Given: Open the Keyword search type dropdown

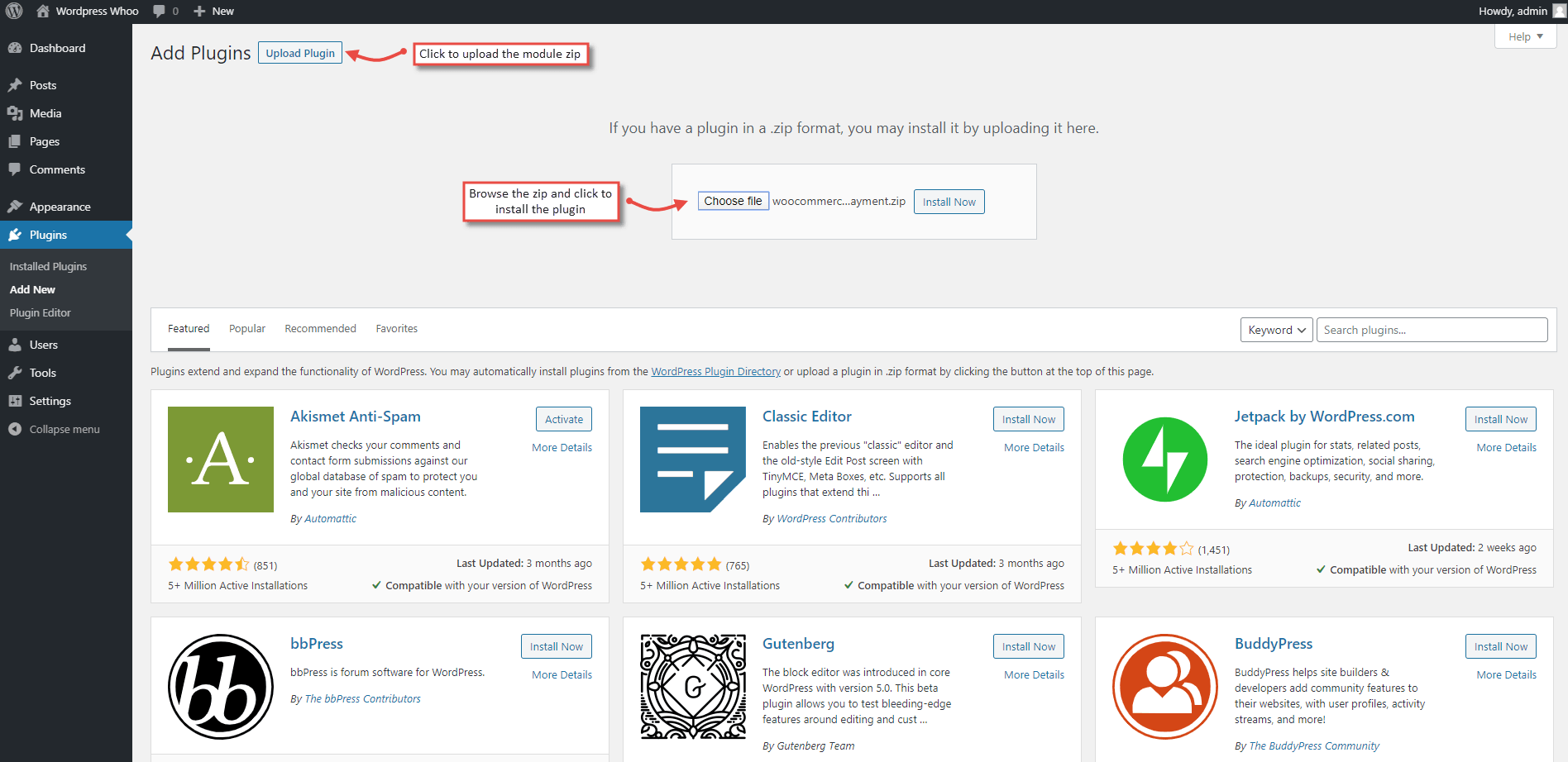Looking at the screenshot, I should click(x=1276, y=330).
